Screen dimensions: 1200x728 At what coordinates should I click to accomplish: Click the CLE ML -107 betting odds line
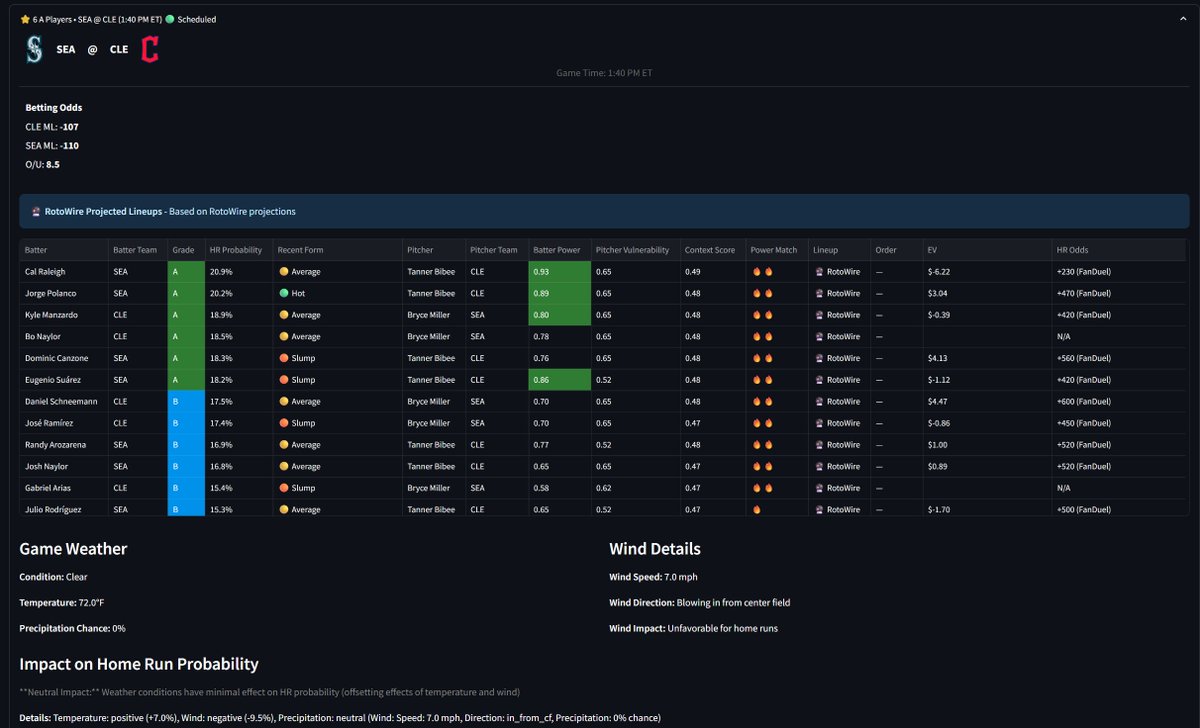click(x=52, y=126)
